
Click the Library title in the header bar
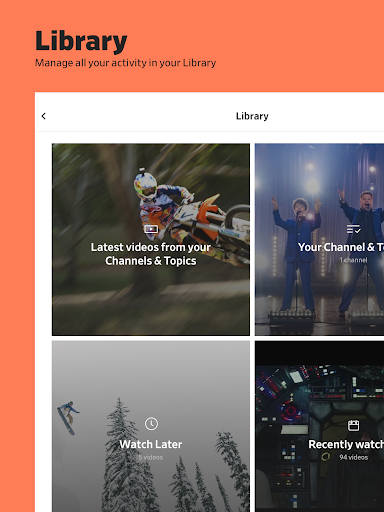click(252, 116)
